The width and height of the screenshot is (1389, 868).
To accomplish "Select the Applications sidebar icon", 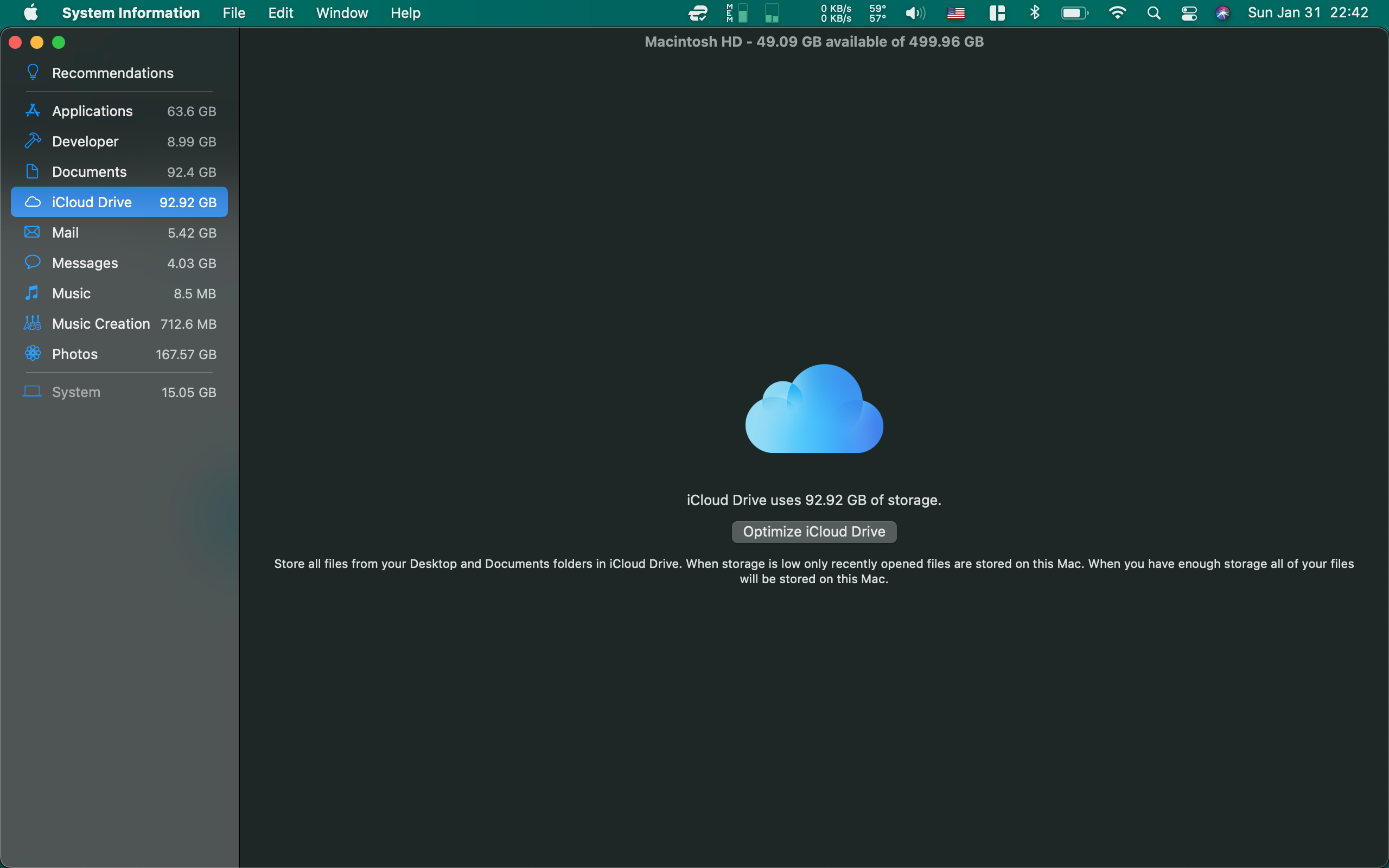I will [33, 111].
